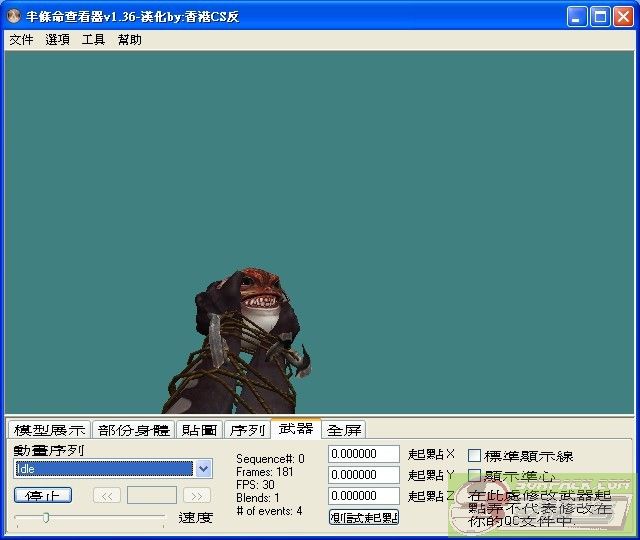Toggle the 顯示準心 crosshair checkbox
Image resolution: width=640 pixels, height=540 pixels.
pos(475,476)
